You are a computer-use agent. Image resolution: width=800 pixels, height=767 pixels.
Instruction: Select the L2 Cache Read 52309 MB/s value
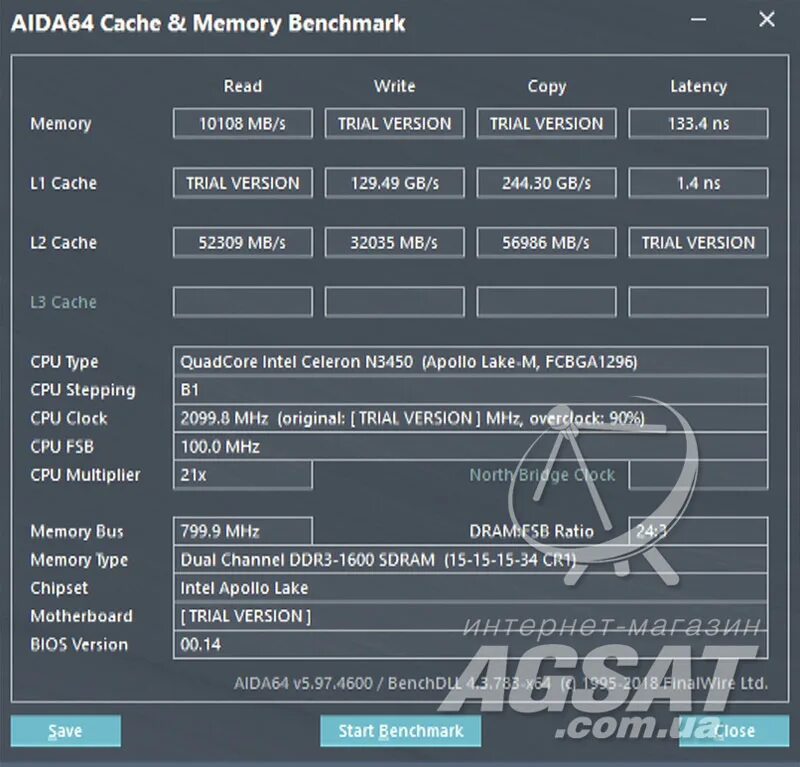tap(243, 242)
